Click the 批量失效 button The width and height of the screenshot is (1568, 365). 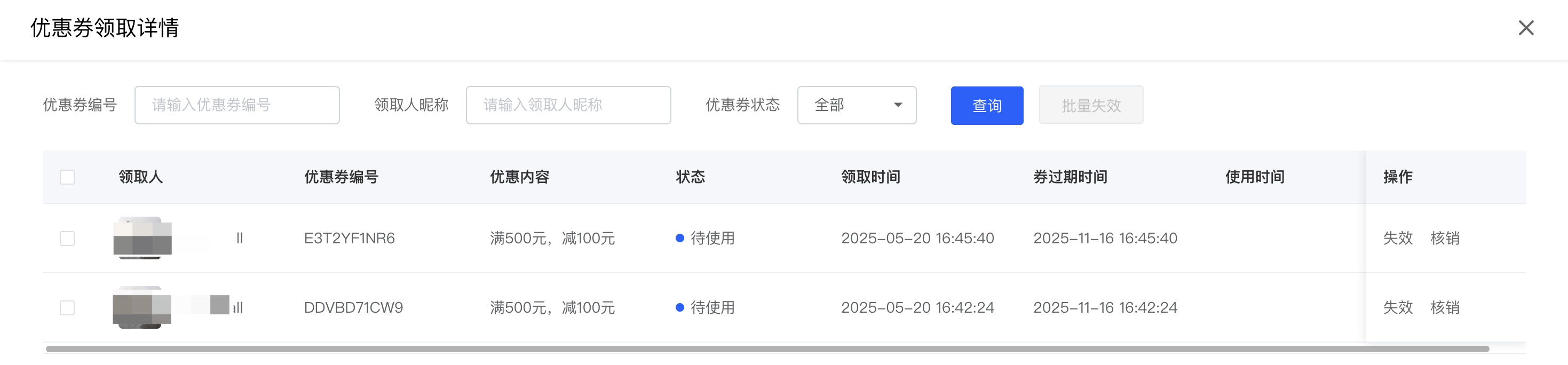(x=1090, y=105)
